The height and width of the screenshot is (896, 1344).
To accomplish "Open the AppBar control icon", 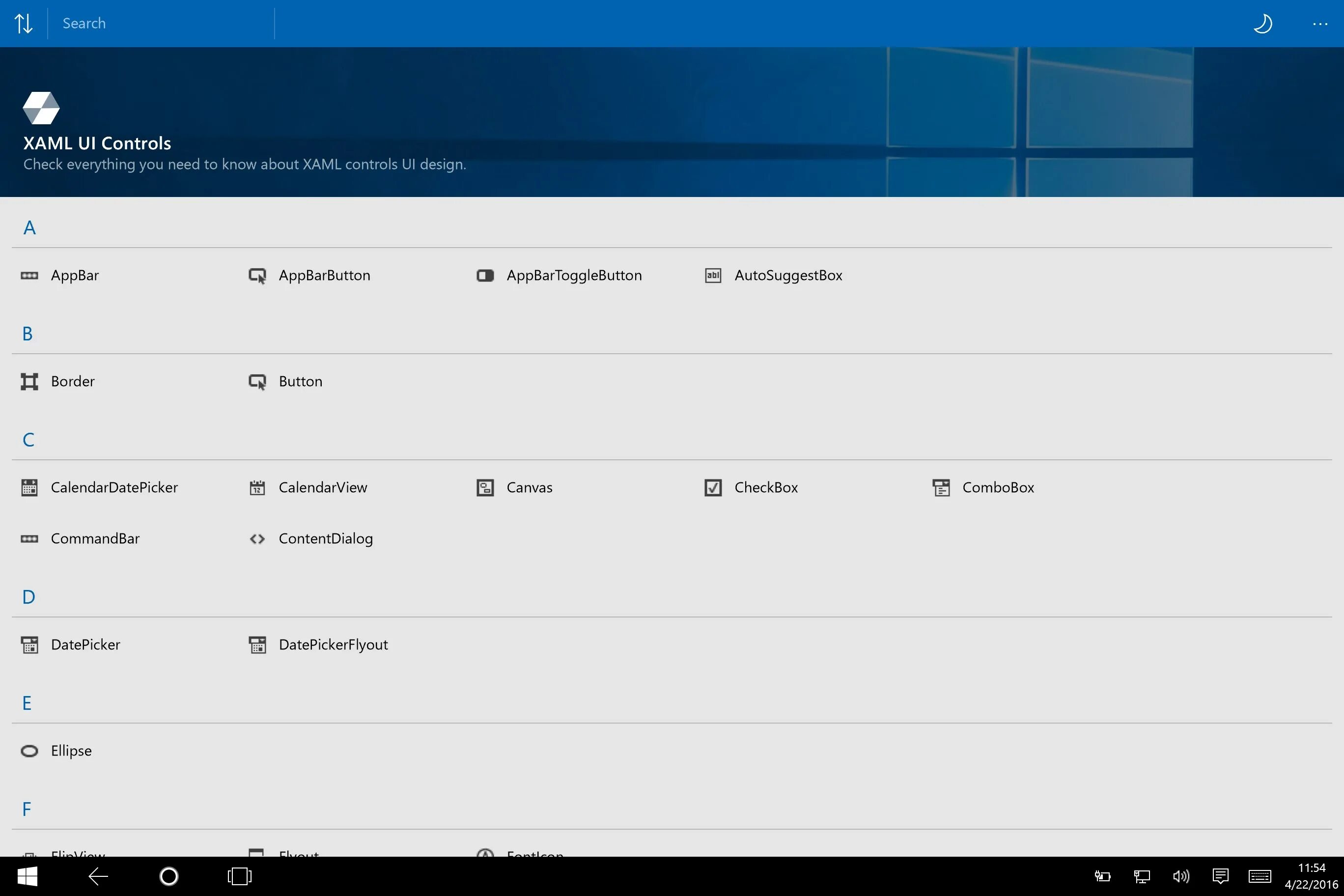I will pos(29,276).
